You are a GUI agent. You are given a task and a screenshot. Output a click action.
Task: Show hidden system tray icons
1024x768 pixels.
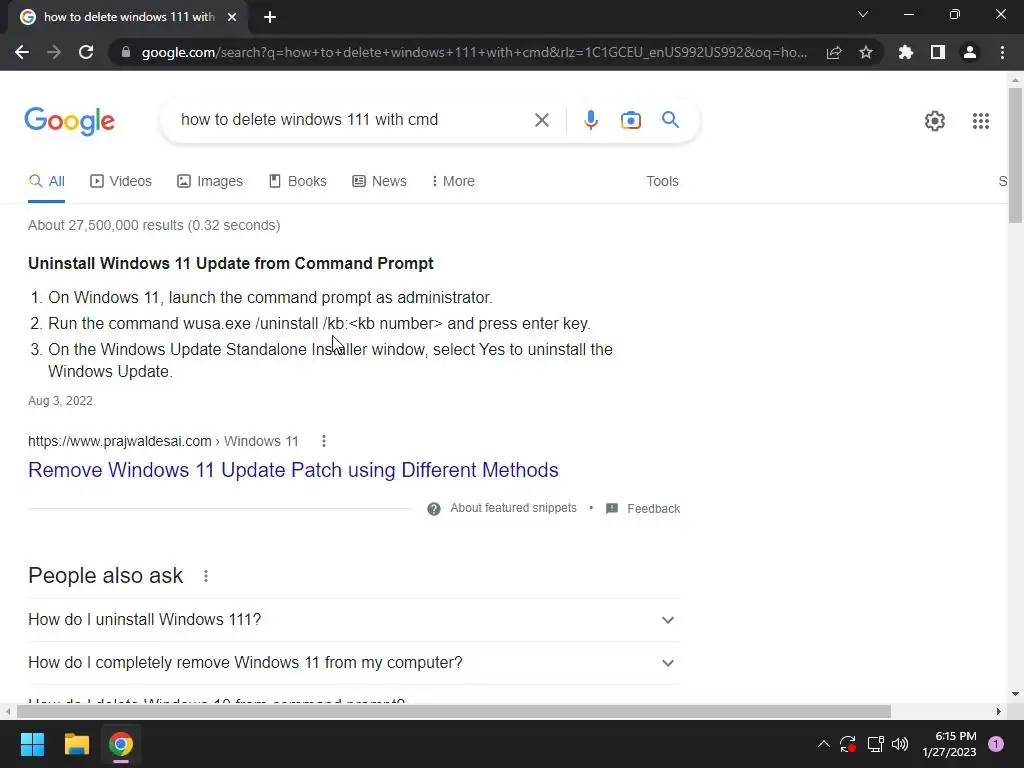pyautogui.click(x=824, y=744)
